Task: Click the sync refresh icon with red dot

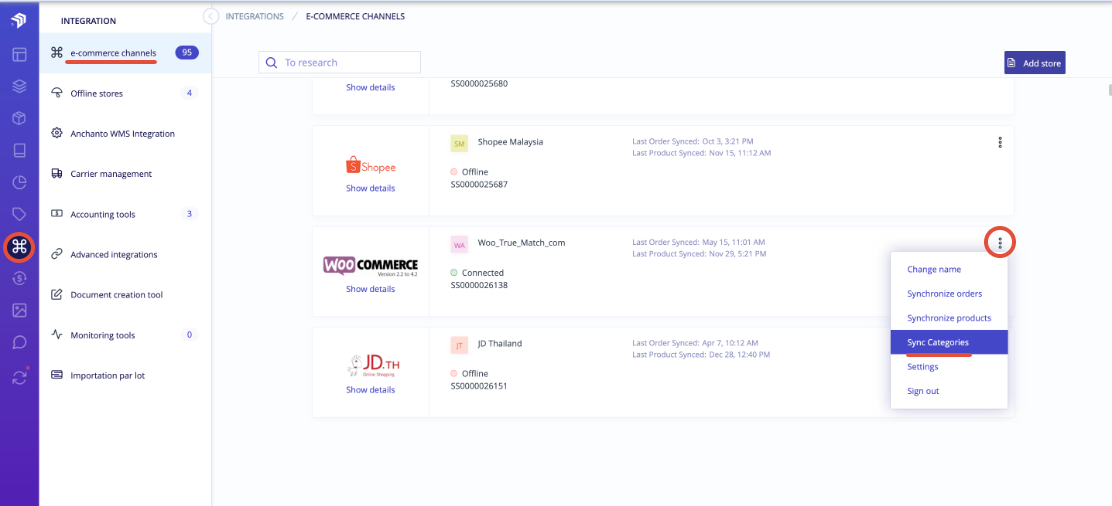Action: pyautogui.click(x=20, y=376)
